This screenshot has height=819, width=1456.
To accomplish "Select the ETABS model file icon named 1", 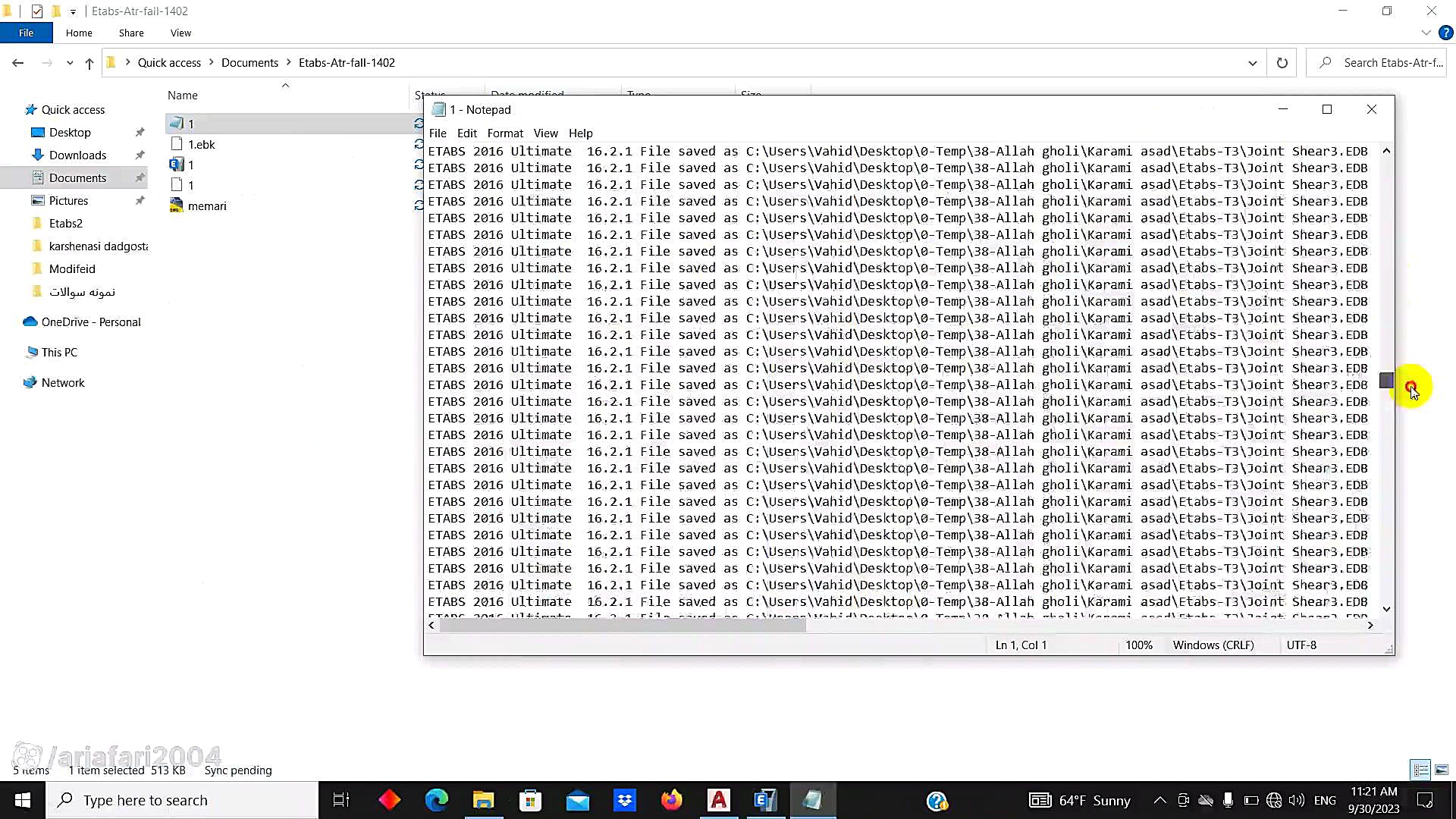I will 177,165.
